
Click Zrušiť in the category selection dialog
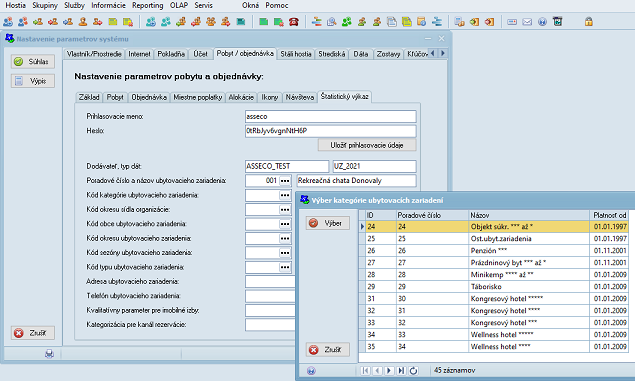(x=328, y=349)
